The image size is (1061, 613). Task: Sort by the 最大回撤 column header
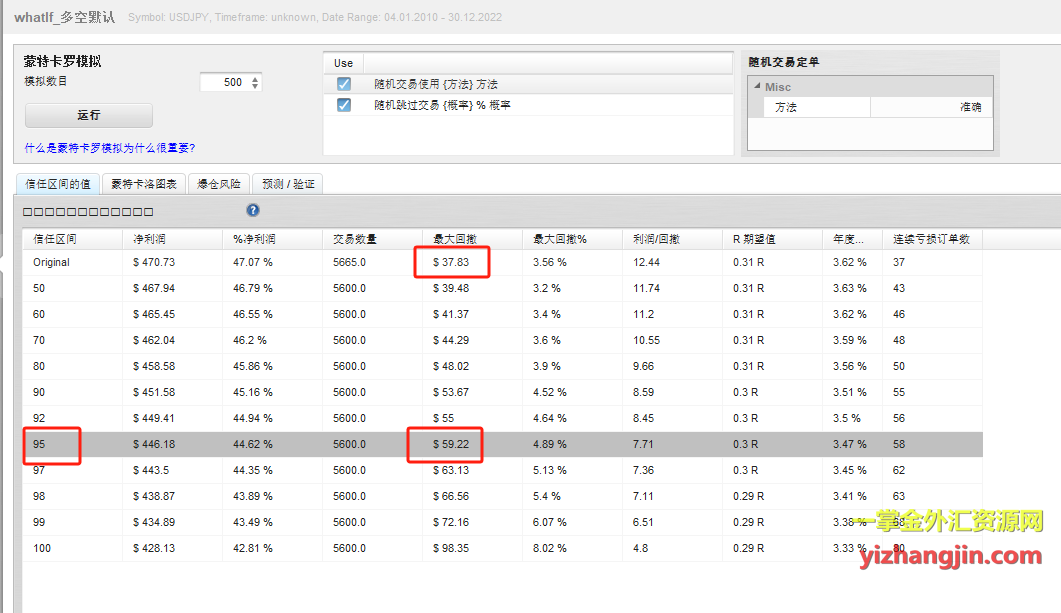tap(472, 239)
